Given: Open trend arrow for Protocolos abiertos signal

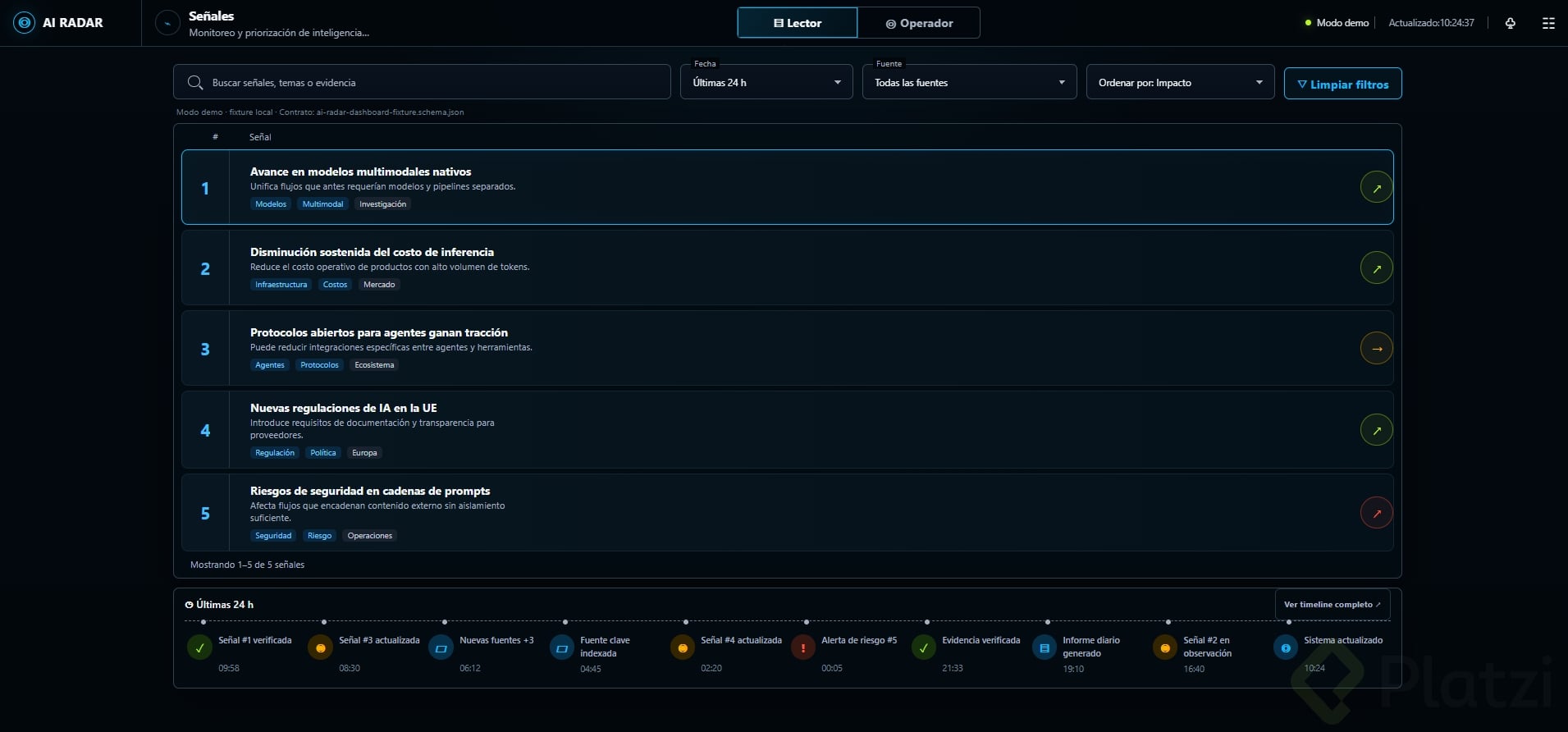Looking at the screenshot, I should [1377, 349].
